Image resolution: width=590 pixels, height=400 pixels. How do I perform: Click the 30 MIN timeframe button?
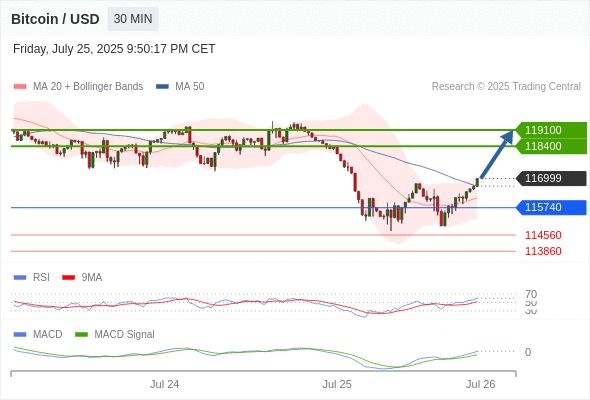[133, 19]
